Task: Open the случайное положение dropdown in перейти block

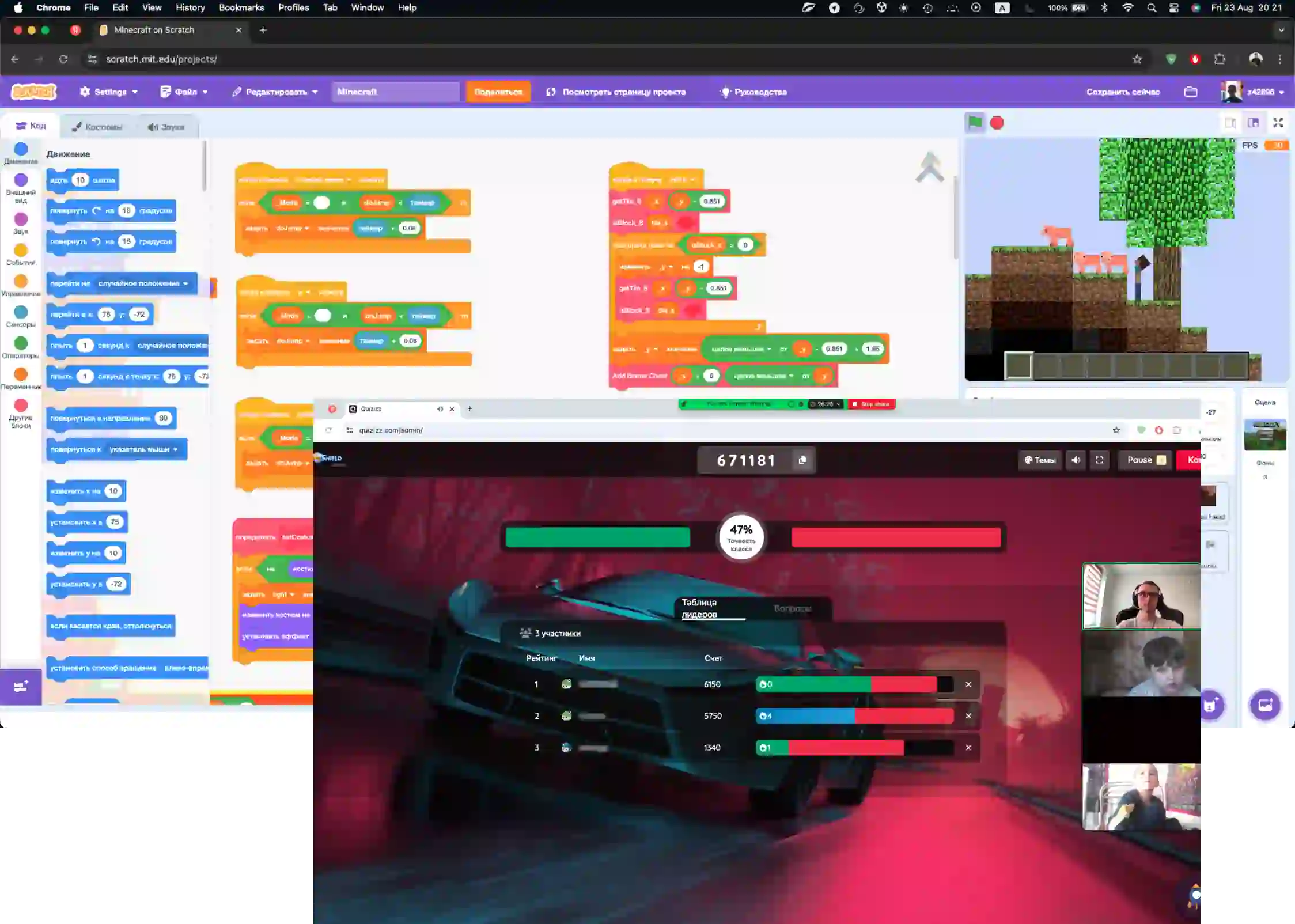Action: (x=143, y=283)
